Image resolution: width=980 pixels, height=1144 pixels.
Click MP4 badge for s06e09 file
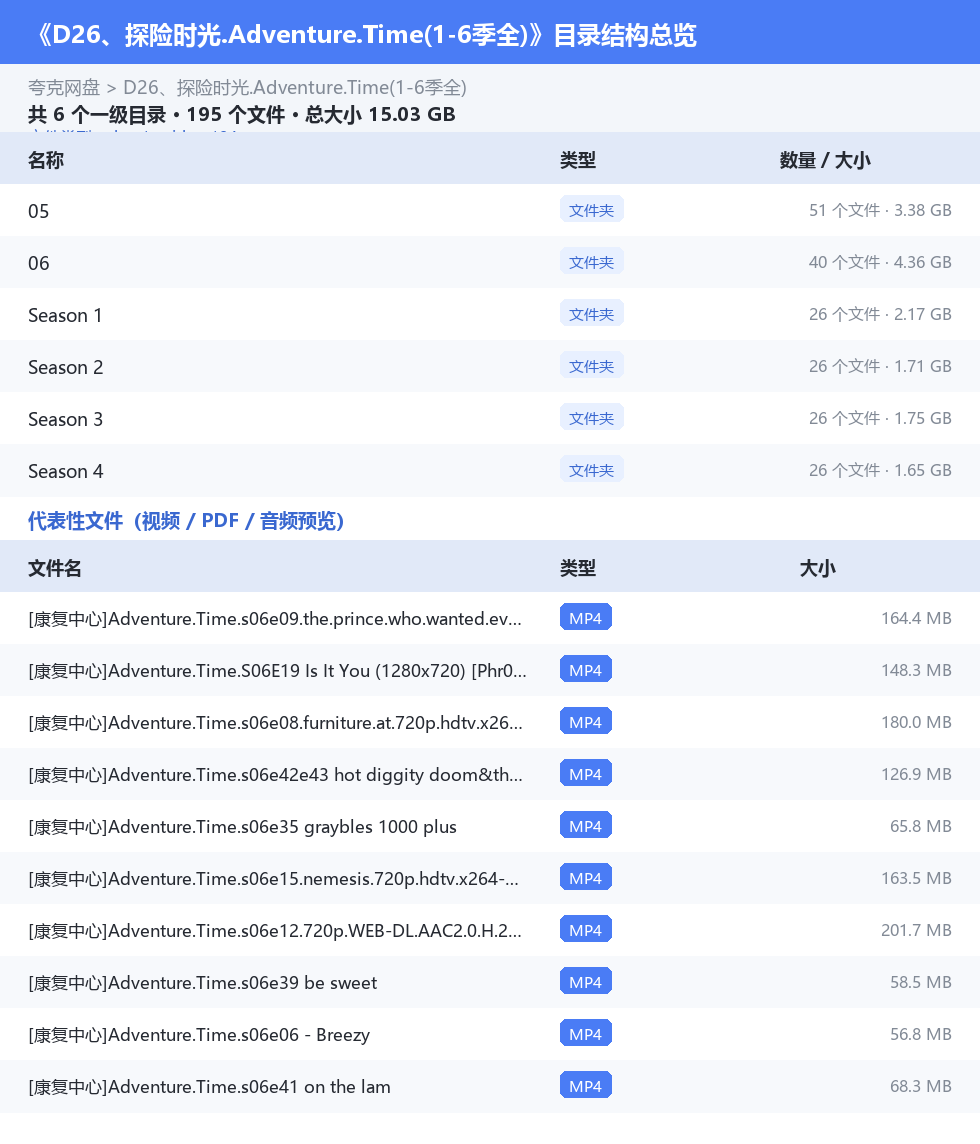pyautogui.click(x=585, y=618)
